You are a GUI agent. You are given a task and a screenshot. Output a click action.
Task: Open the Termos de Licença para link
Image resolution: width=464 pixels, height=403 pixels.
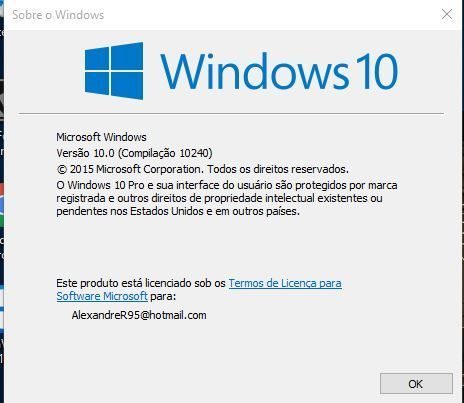[x=285, y=283]
